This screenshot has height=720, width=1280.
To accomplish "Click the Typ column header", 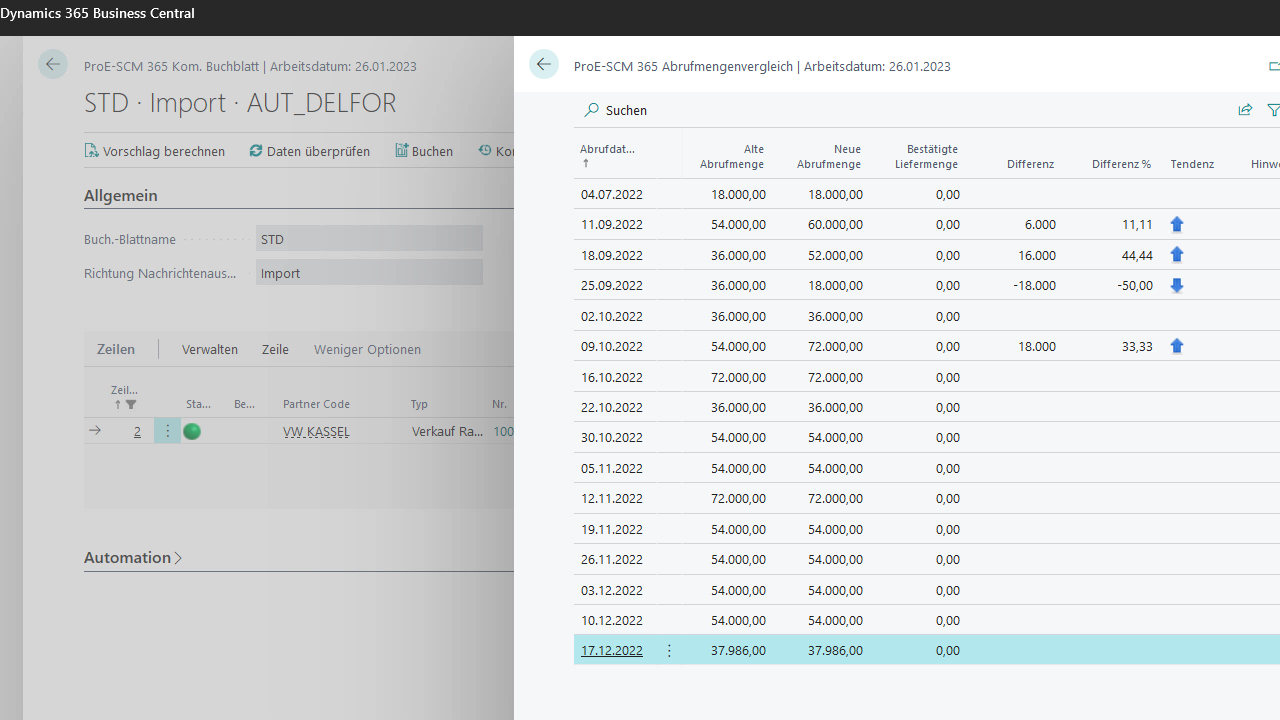I will click(x=419, y=404).
